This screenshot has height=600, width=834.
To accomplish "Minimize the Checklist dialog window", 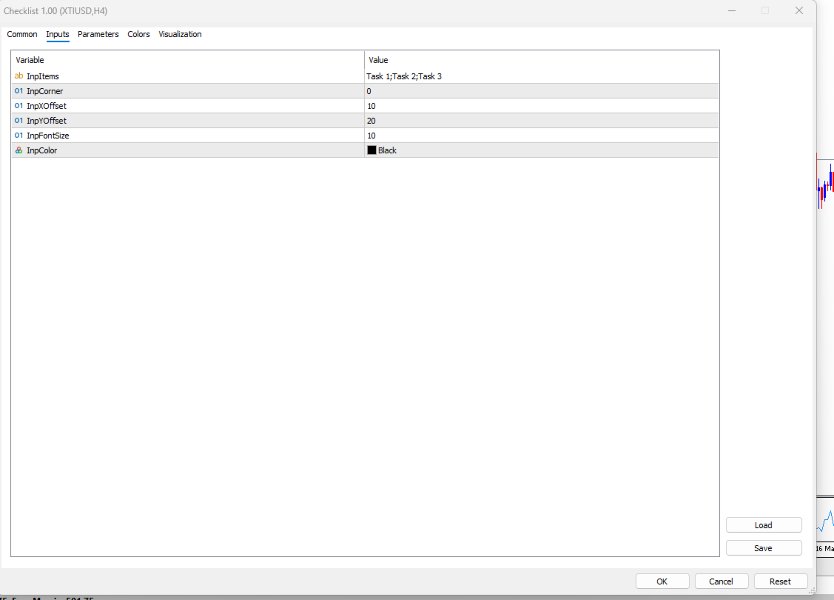I will [x=732, y=11].
